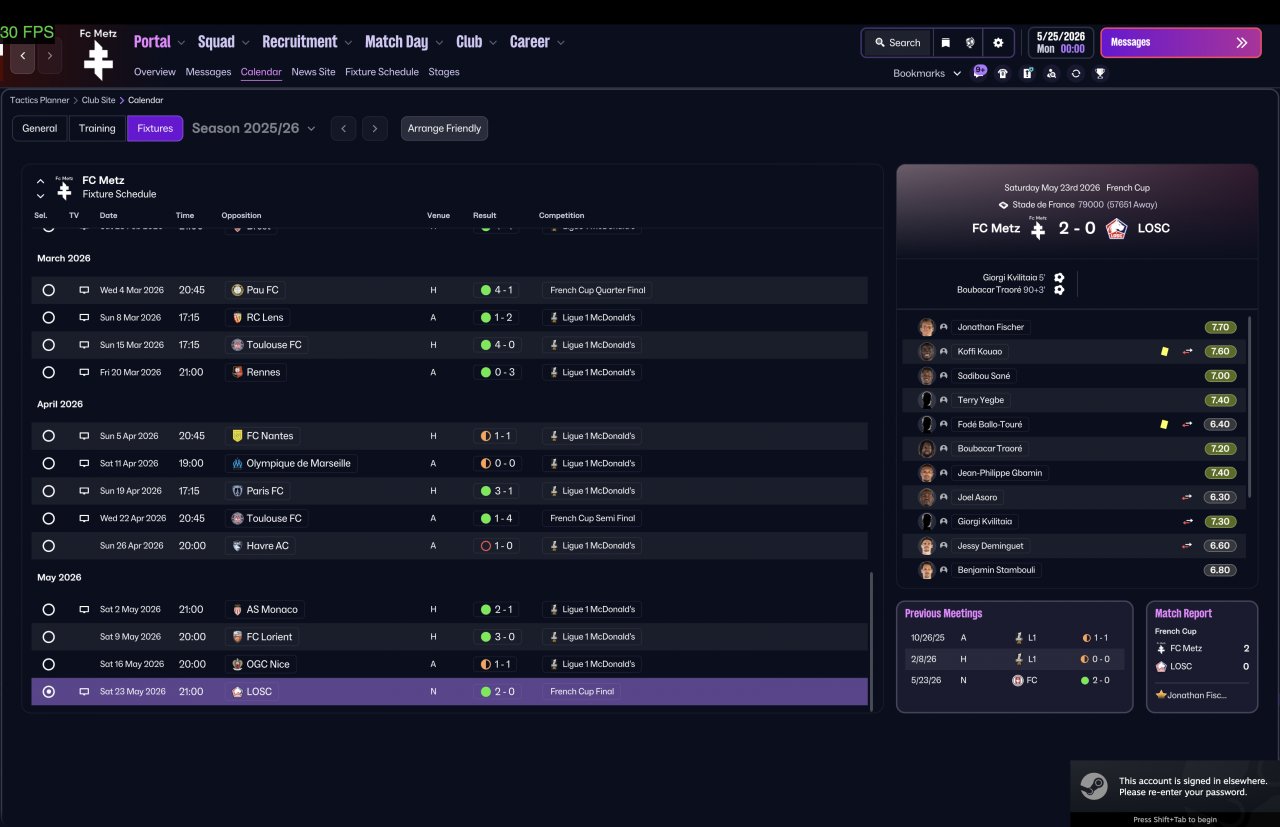The image size is (1280, 827).
Task: Switch to the General tab
Action: pos(40,128)
